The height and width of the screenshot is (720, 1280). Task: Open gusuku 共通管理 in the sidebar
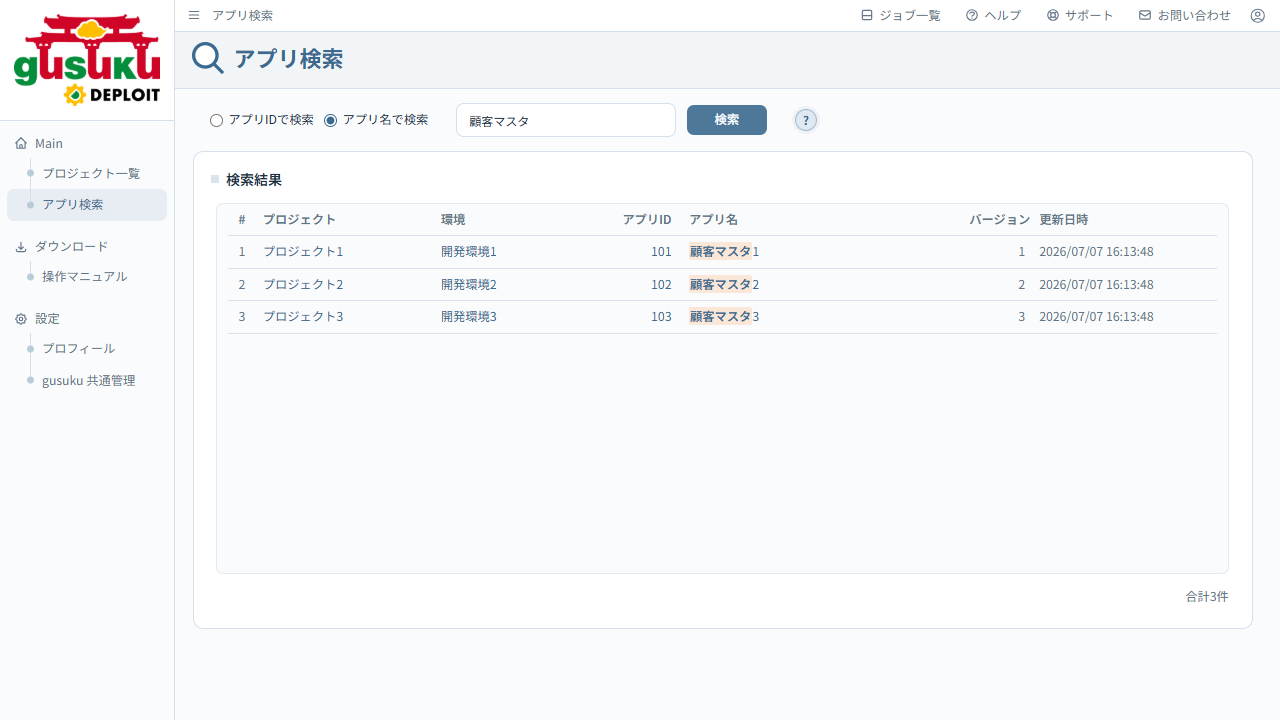88,380
